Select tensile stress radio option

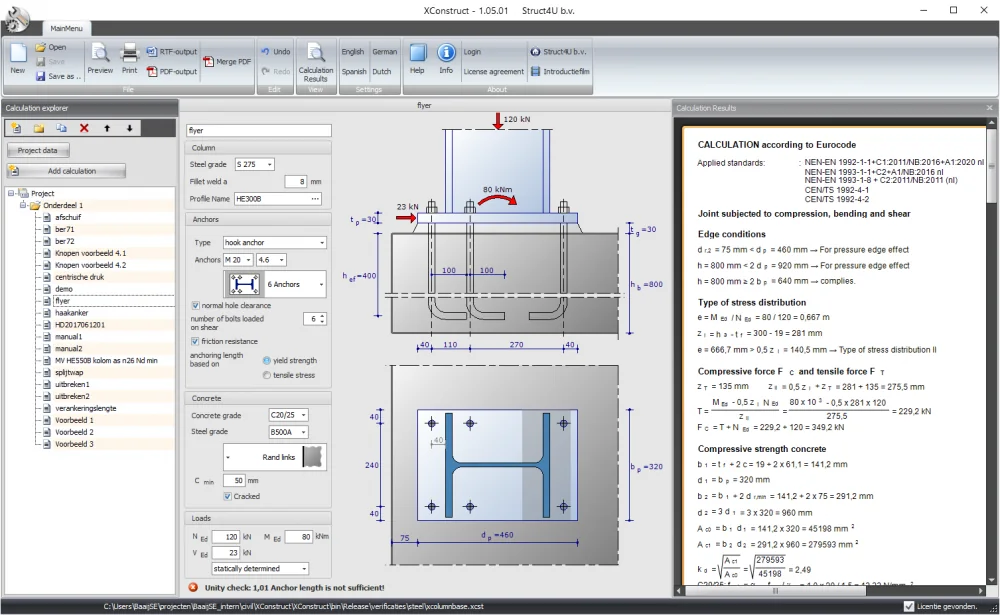pos(267,375)
